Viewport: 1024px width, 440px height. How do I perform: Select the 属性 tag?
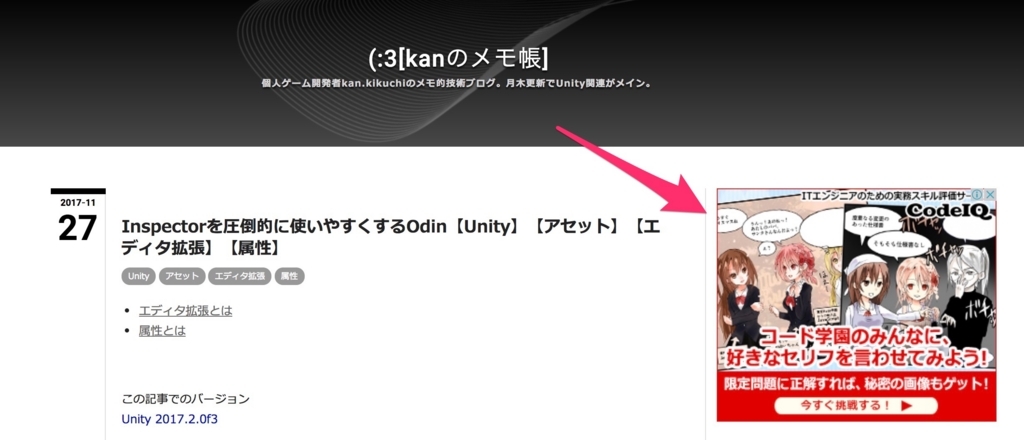coord(289,276)
